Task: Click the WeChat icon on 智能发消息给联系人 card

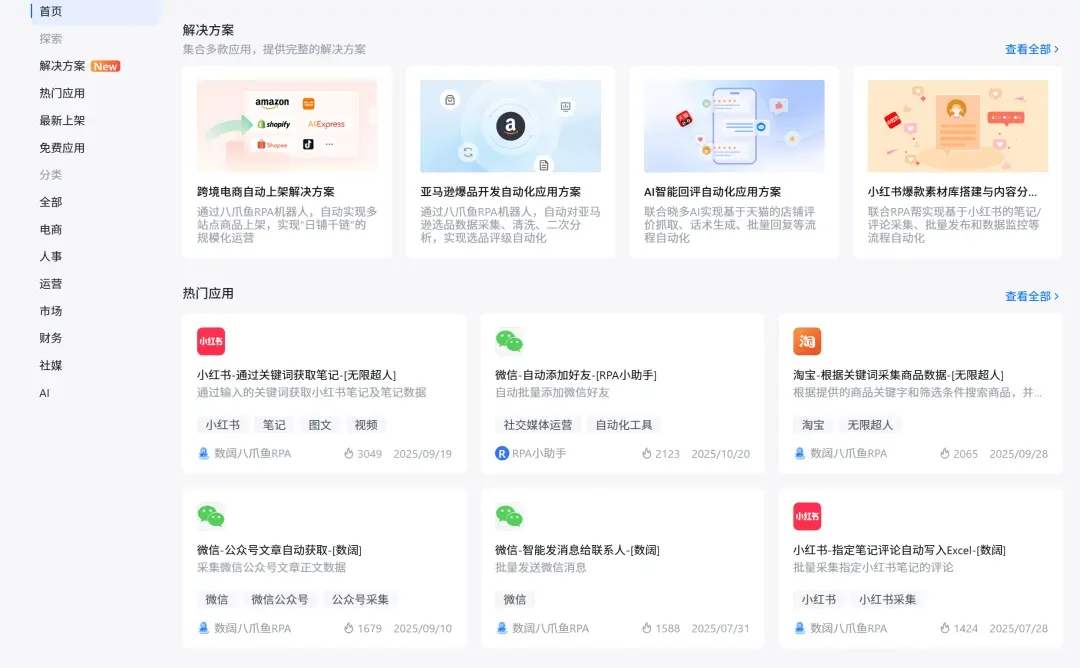Action: [x=509, y=516]
